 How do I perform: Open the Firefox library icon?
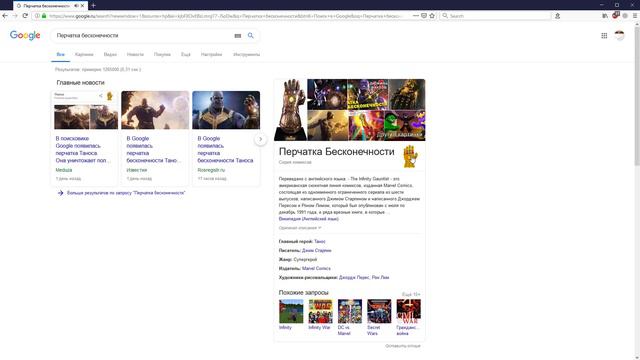[605, 16]
